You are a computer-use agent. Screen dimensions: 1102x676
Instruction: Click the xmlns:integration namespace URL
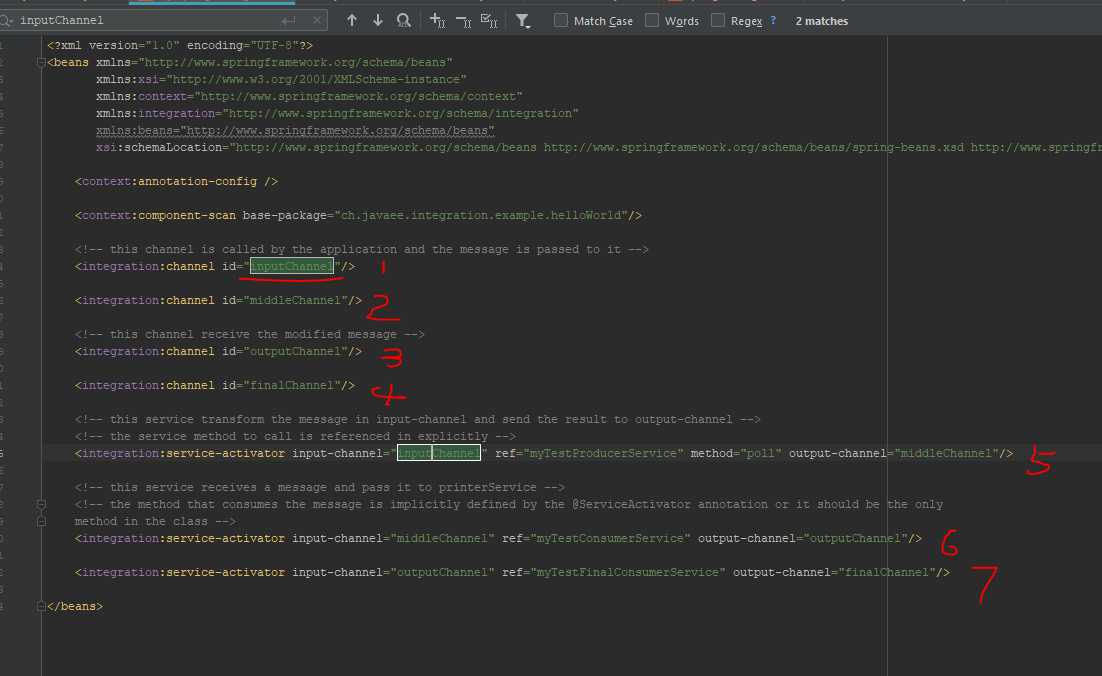click(x=401, y=113)
